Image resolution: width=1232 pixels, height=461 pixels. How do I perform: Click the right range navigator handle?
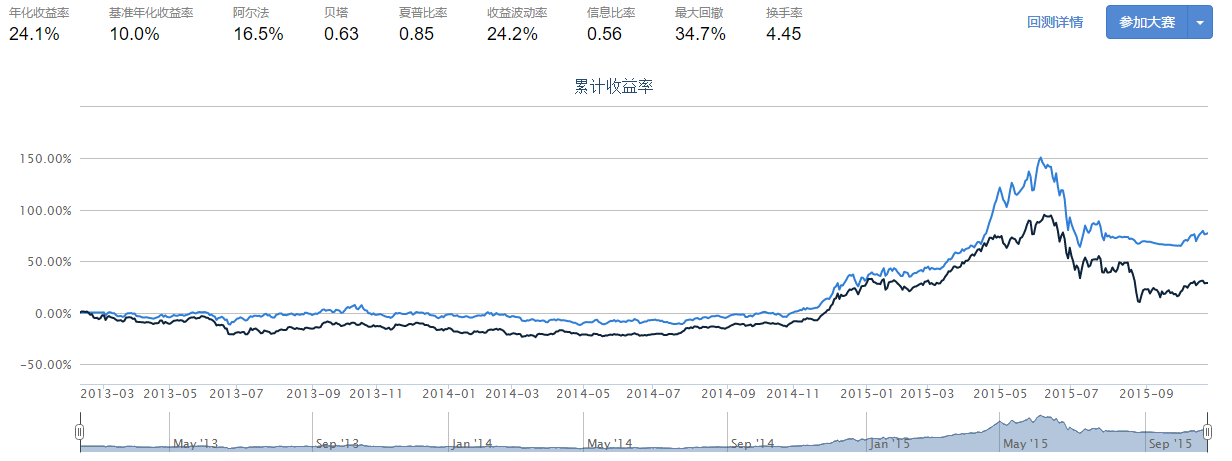coord(1207,431)
